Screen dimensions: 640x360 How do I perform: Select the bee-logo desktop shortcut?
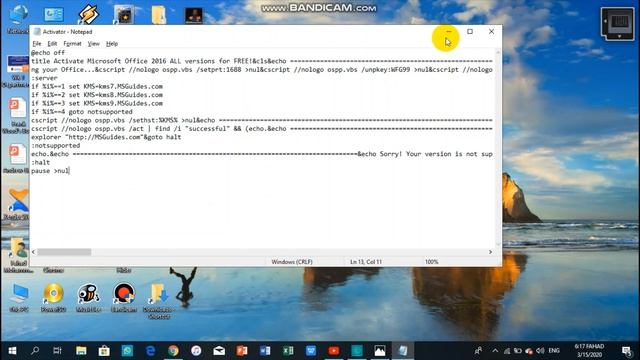[x=89, y=297]
